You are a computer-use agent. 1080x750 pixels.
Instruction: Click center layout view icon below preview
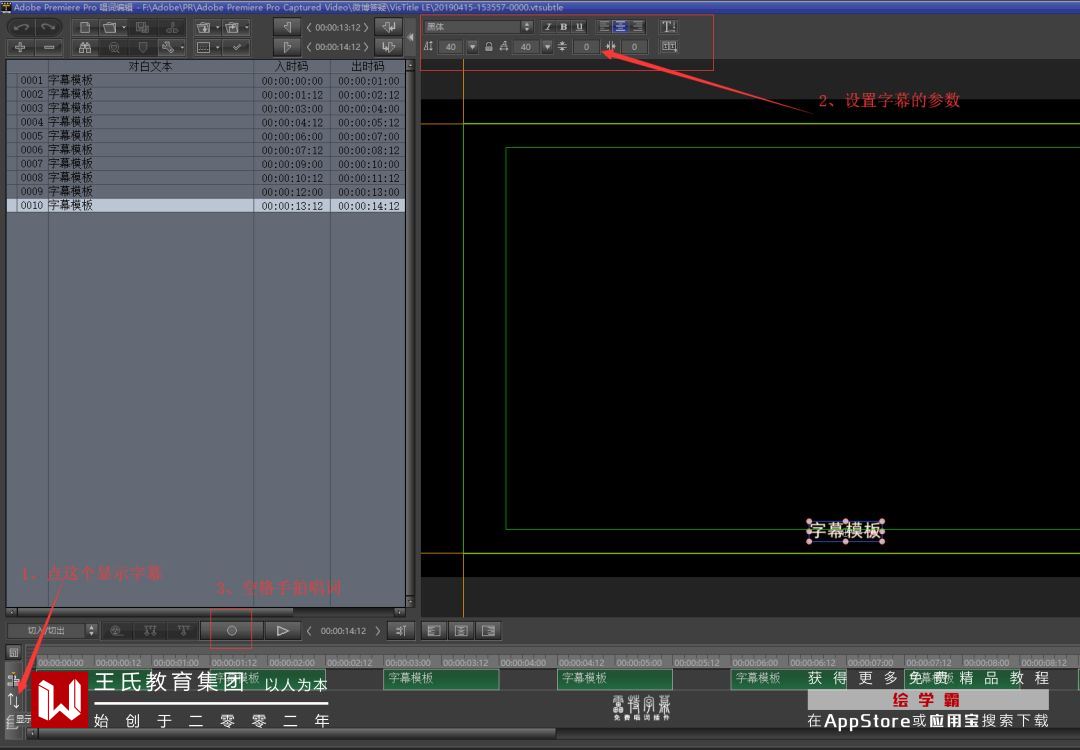coord(461,630)
